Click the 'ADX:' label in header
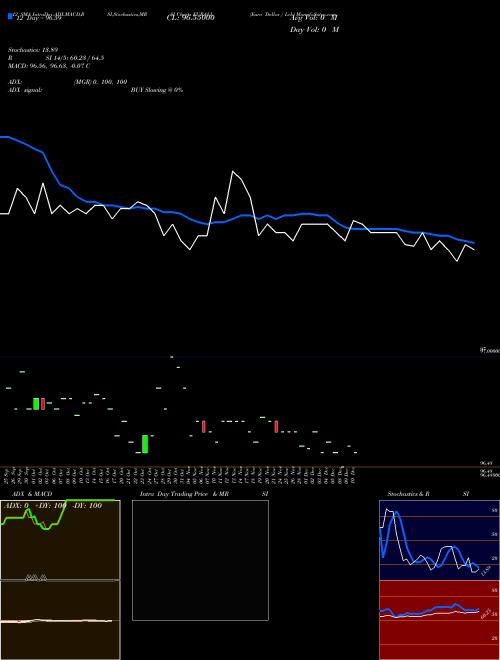 click(15, 82)
